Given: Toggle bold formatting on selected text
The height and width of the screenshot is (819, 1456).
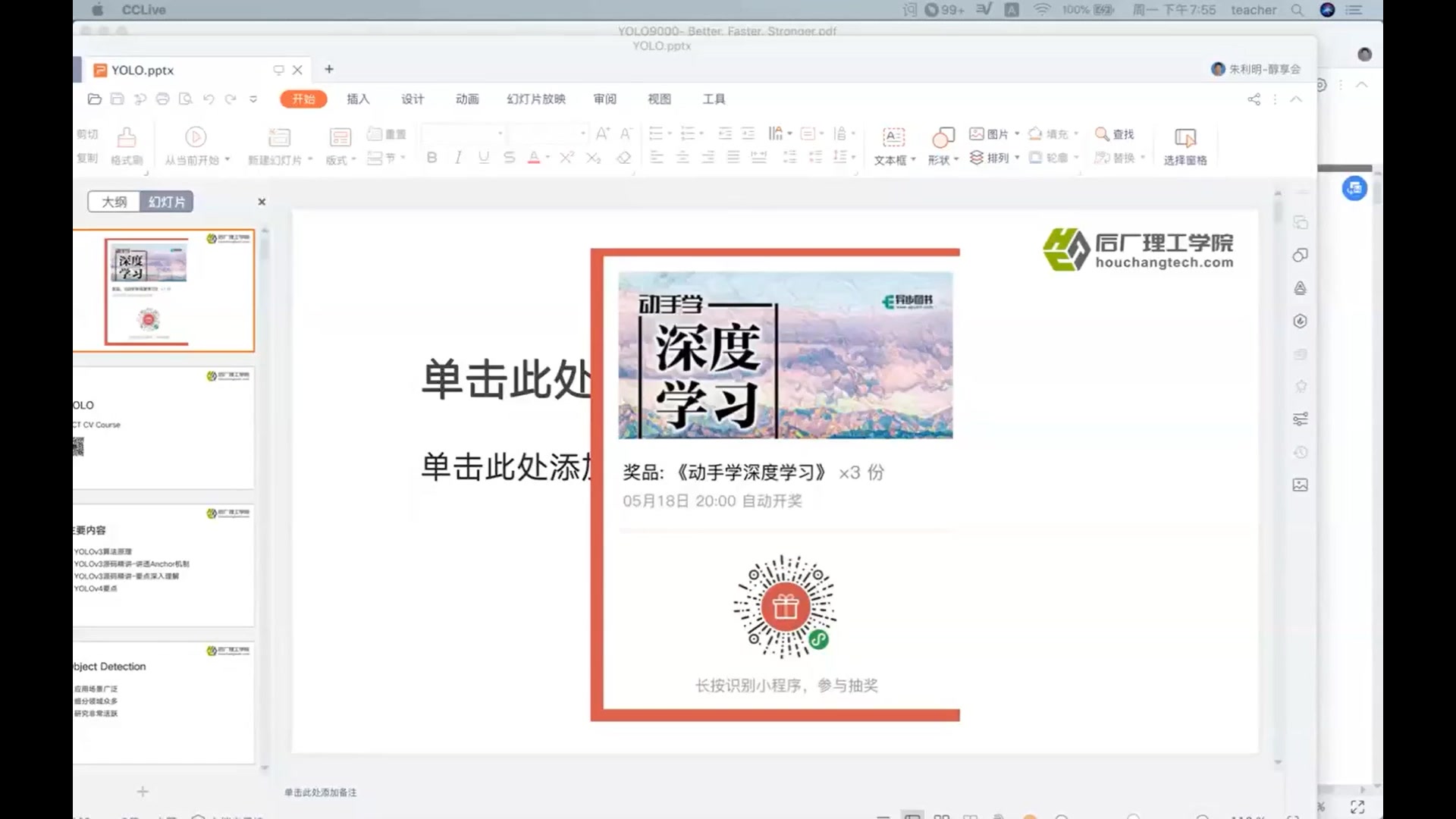Looking at the screenshot, I should 431,158.
